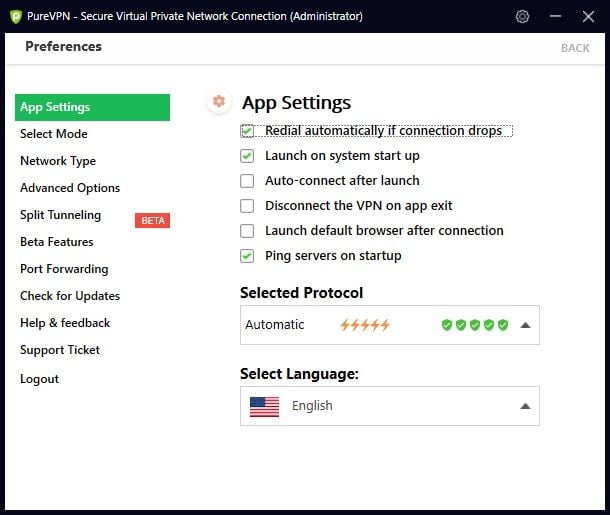Click Logout in sidebar
Viewport: 610px width, 515px height.
tap(39, 379)
